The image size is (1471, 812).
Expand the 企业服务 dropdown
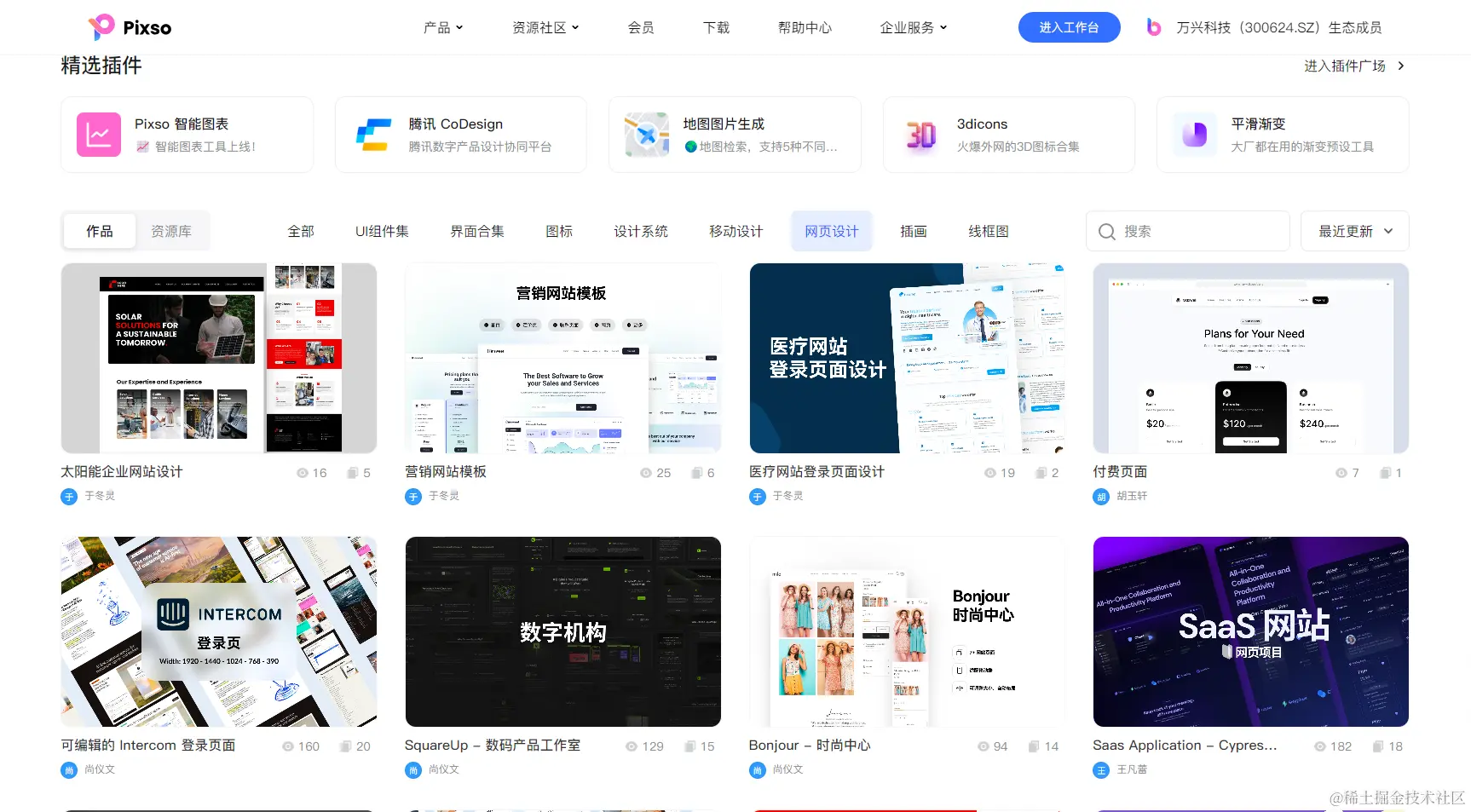(913, 26)
